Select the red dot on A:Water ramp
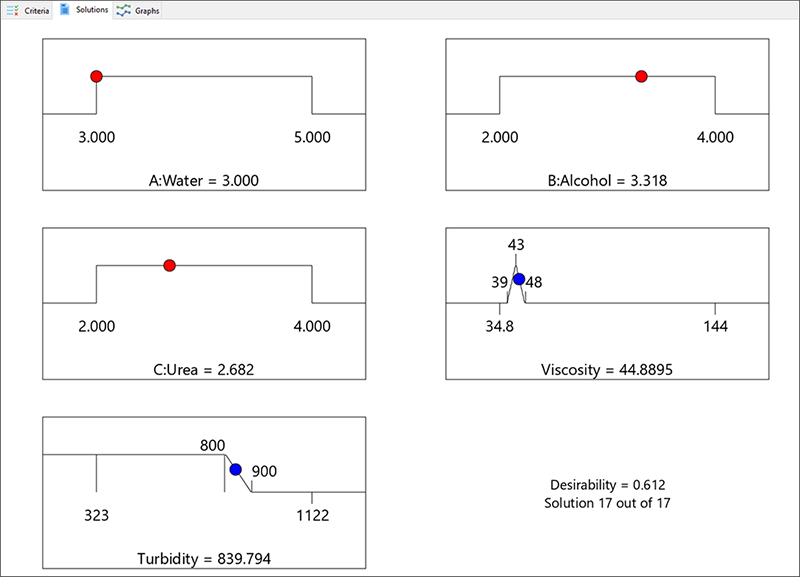The height and width of the screenshot is (577, 800). click(x=96, y=76)
